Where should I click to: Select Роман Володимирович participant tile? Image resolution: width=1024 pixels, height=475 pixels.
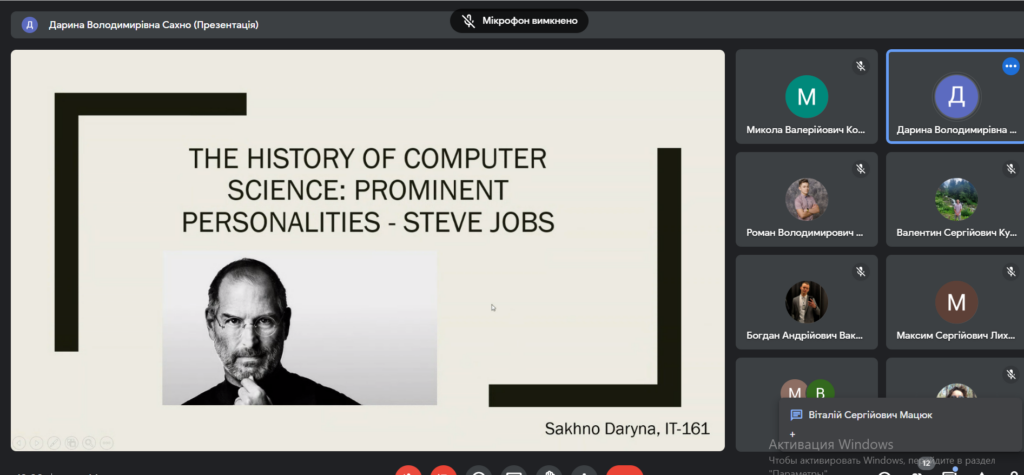[806, 201]
